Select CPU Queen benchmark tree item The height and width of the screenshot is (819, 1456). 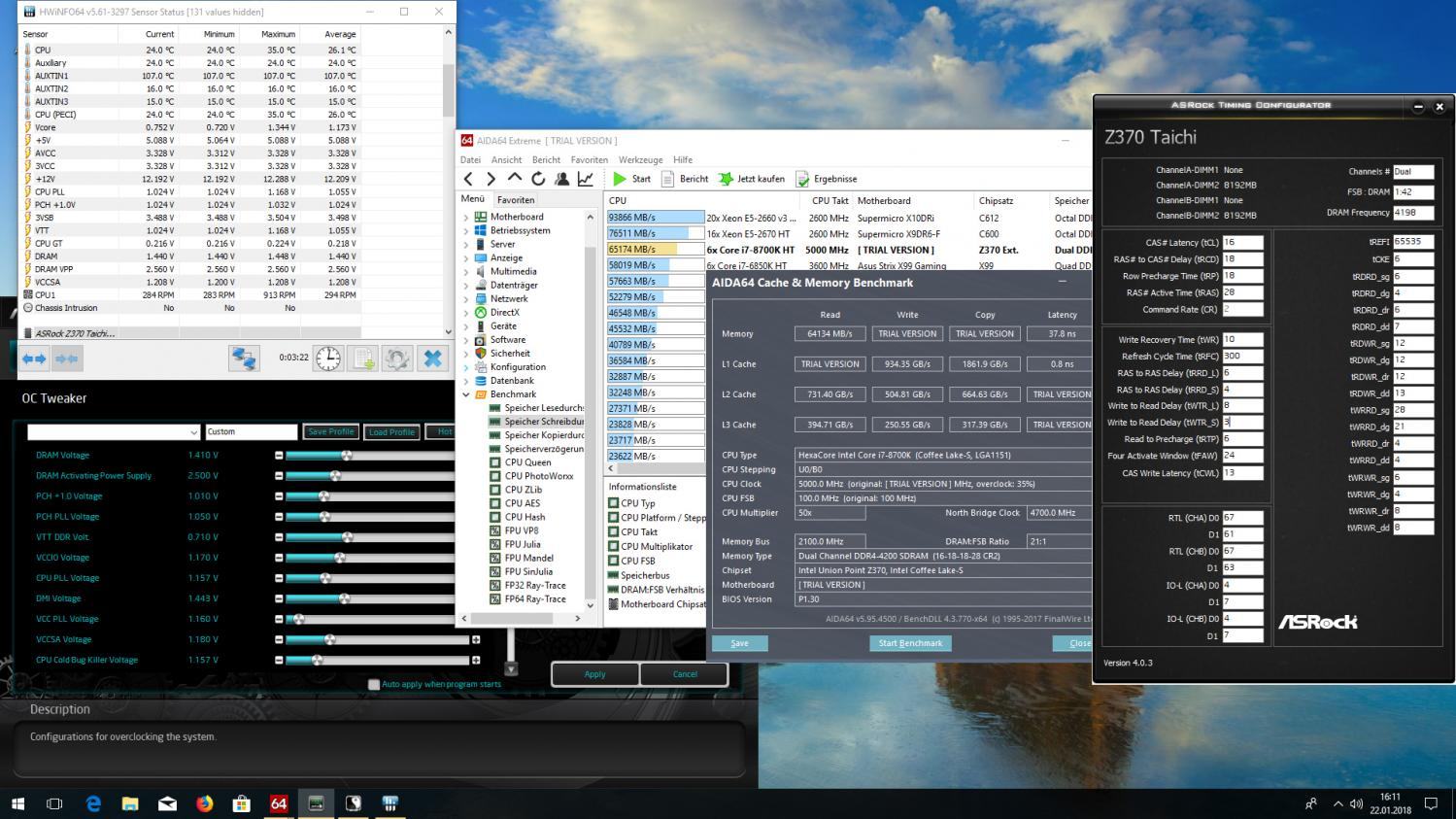pos(521,462)
